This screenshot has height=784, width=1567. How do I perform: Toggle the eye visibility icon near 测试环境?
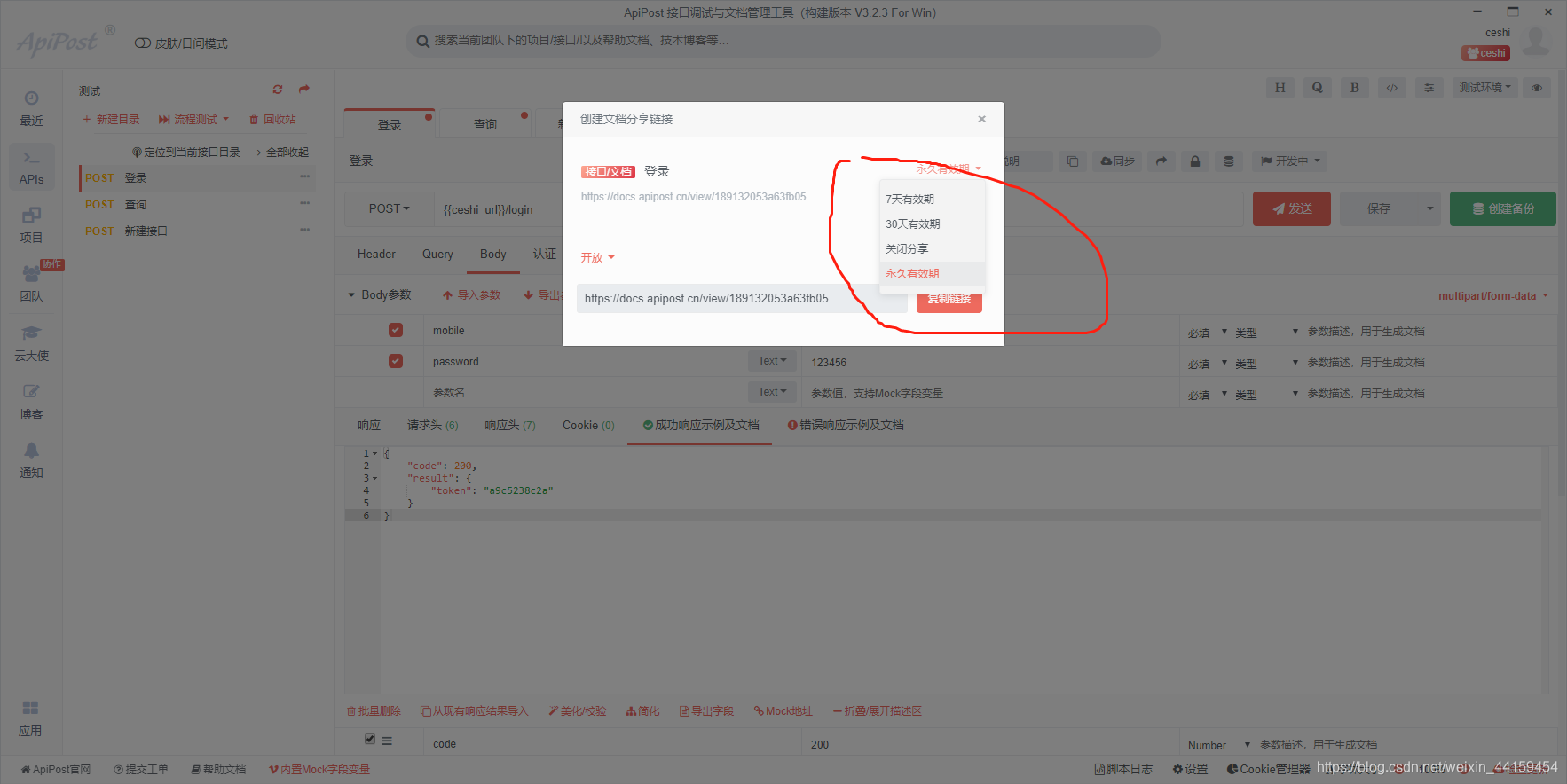pyautogui.click(x=1537, y=88)
